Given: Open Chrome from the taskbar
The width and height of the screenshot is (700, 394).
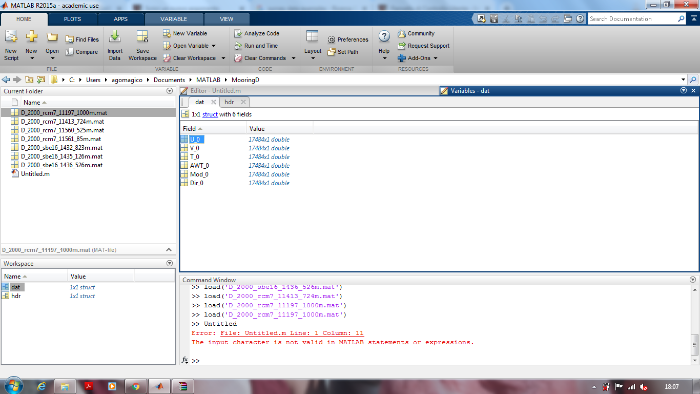Looking at the screenshot, I should pyautogui.click(x=136, y=386).
